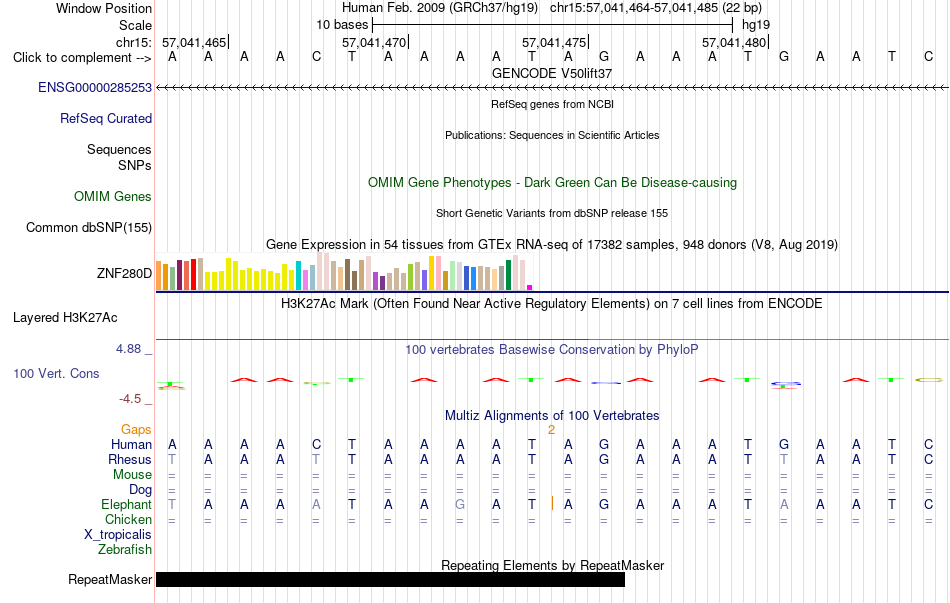Select the X_tropicalis species row label
Viewport: 950px width, 603px height.
118,535
